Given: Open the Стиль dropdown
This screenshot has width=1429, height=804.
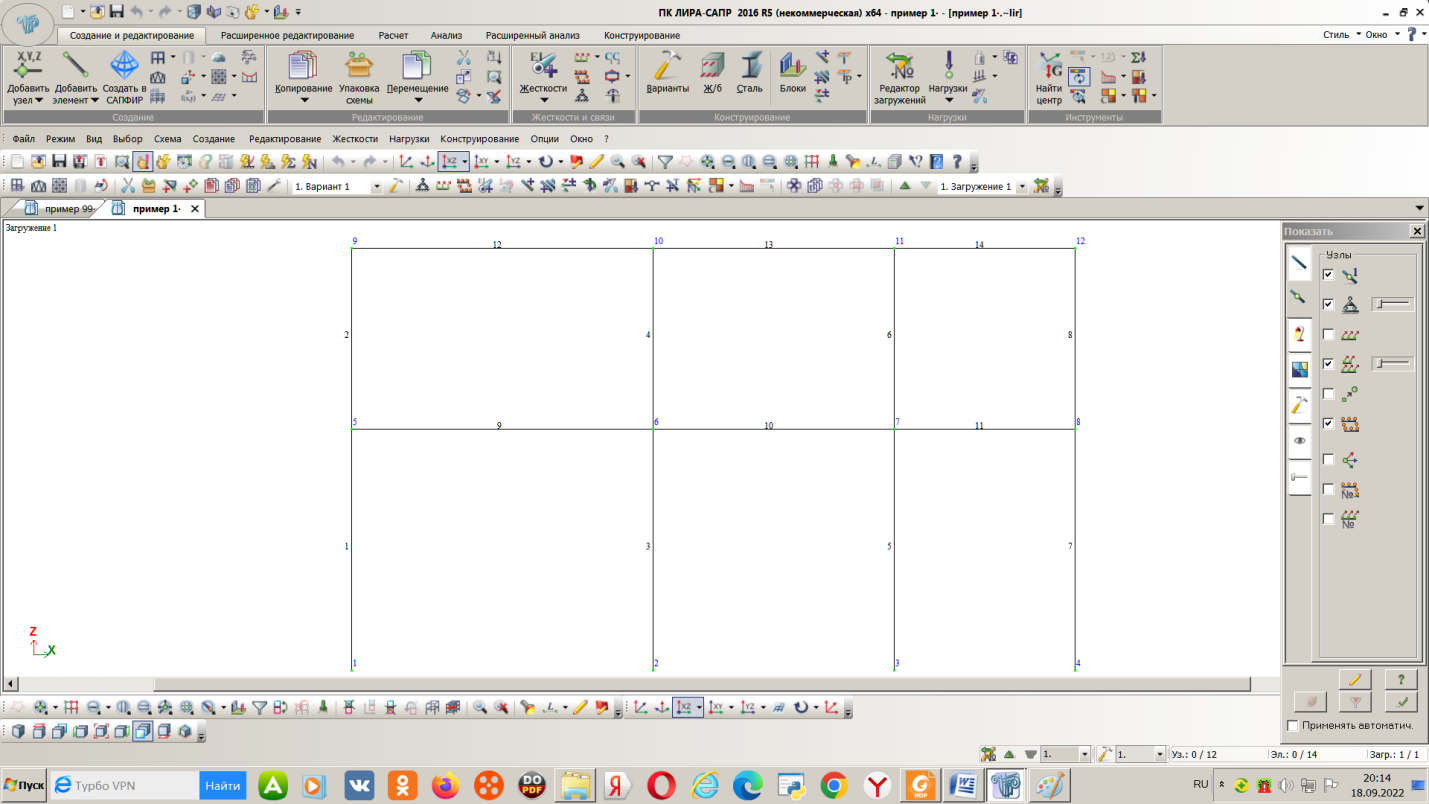Looking at the screenshot, I should (x=1342, y=35).
